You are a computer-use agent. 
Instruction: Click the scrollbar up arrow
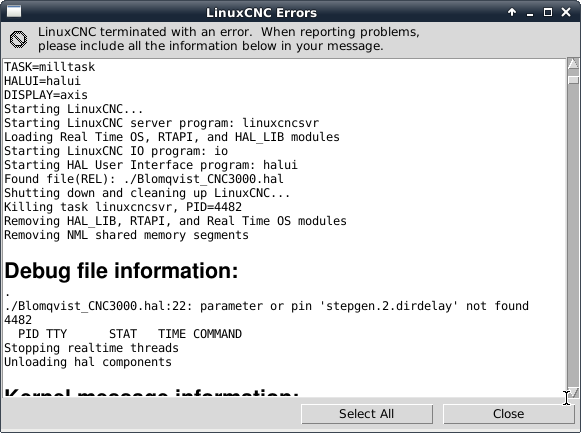tap(573, 64)
